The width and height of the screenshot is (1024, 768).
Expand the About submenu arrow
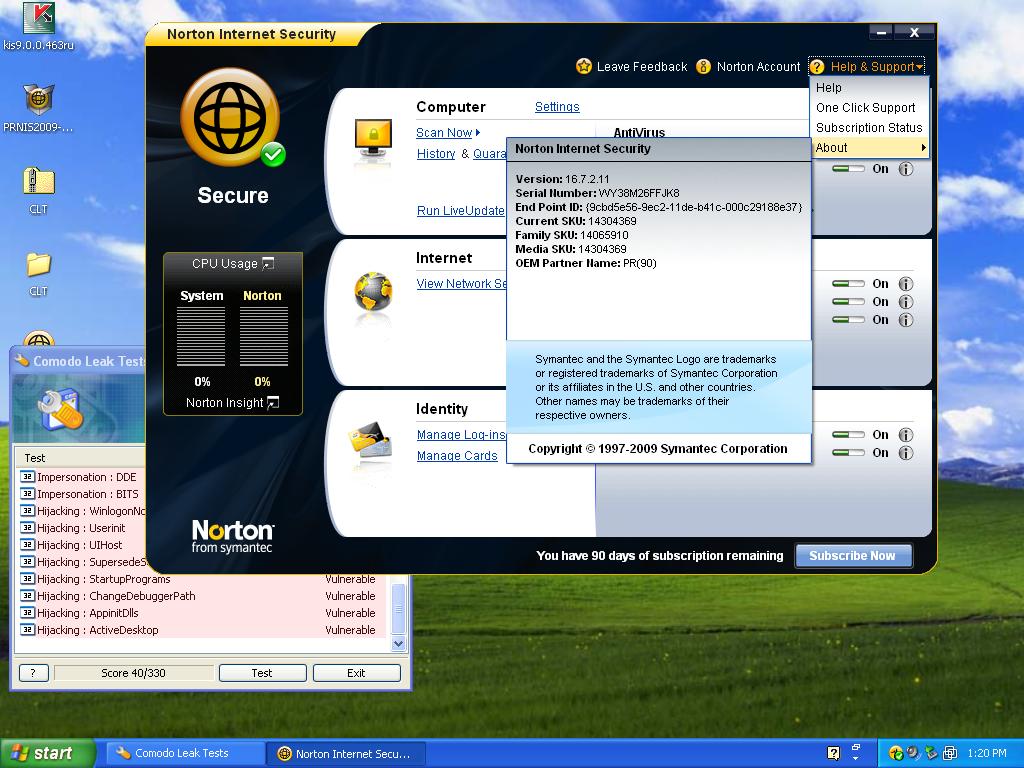(923, 148)
